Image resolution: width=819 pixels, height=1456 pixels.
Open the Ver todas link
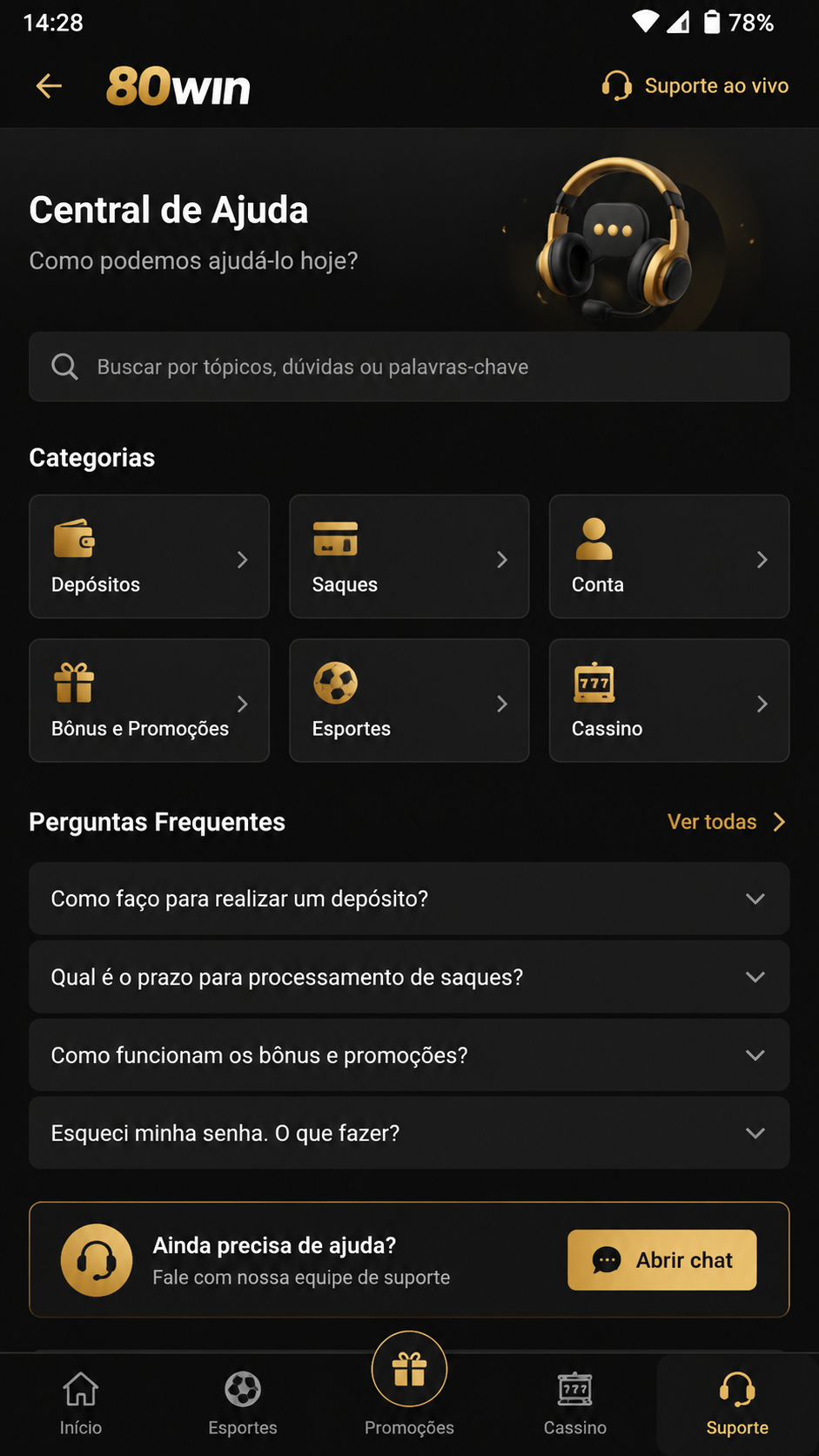[727, 822]
